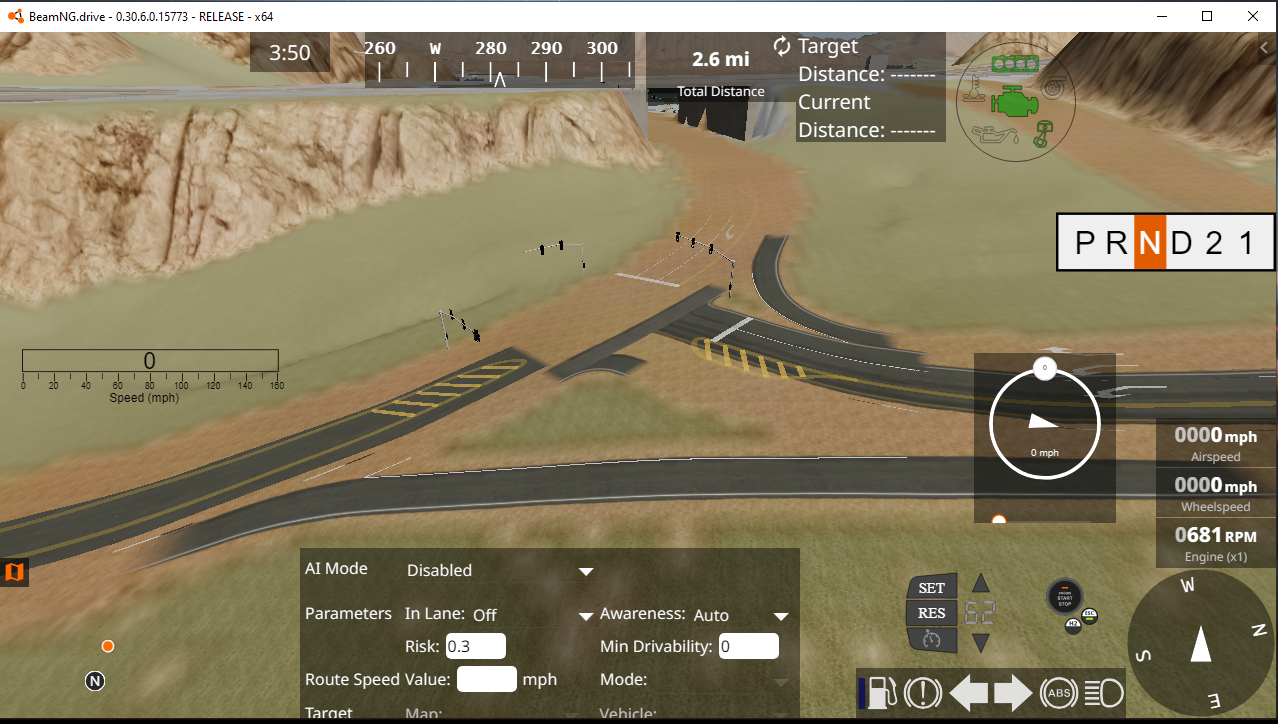
Task: Click the Route Speed Value field
Action: pyautogui.click(x=486, y=679)
